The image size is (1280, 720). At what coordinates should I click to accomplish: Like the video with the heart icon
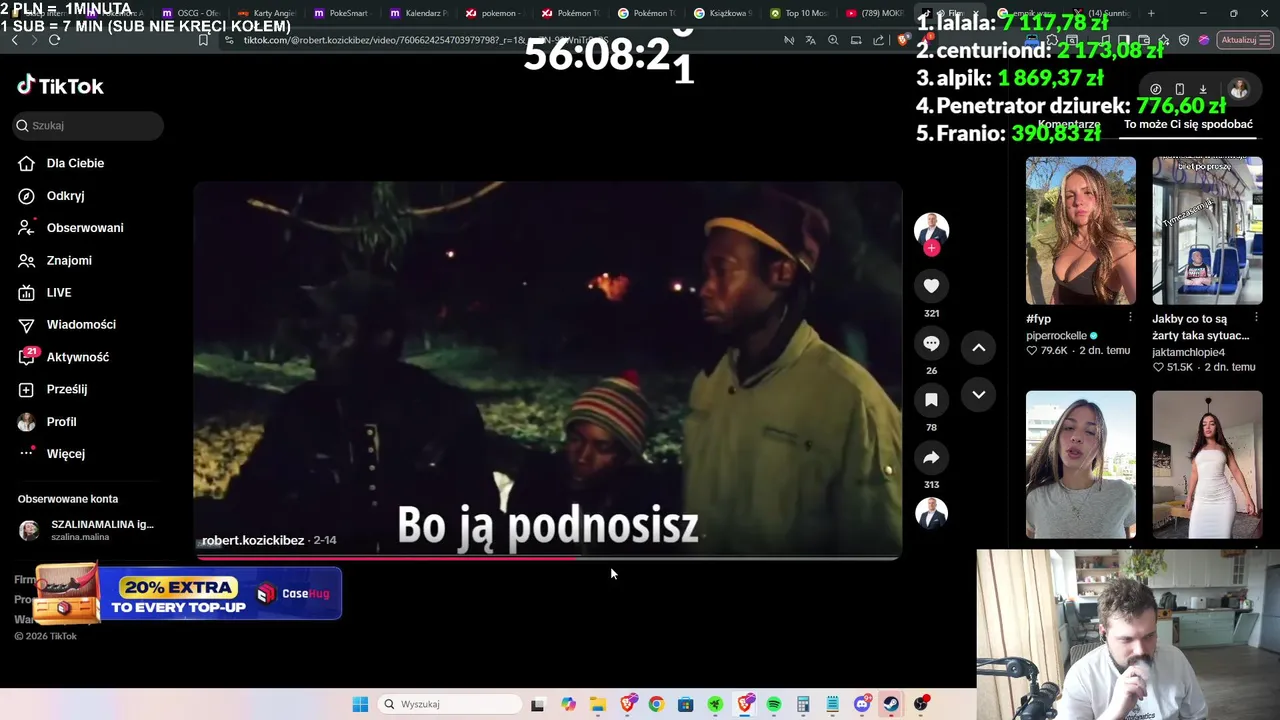coord(931,286)
